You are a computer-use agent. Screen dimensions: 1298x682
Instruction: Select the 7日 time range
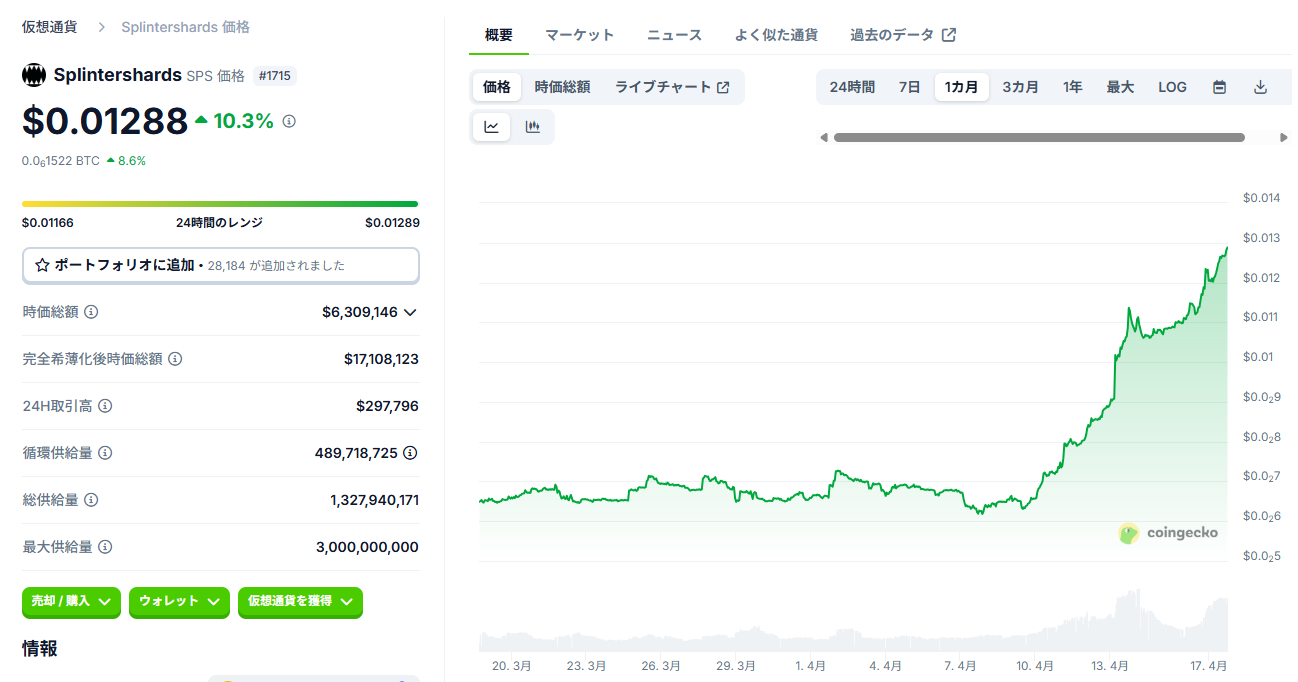pyautogui.click(x=909, y=87)
